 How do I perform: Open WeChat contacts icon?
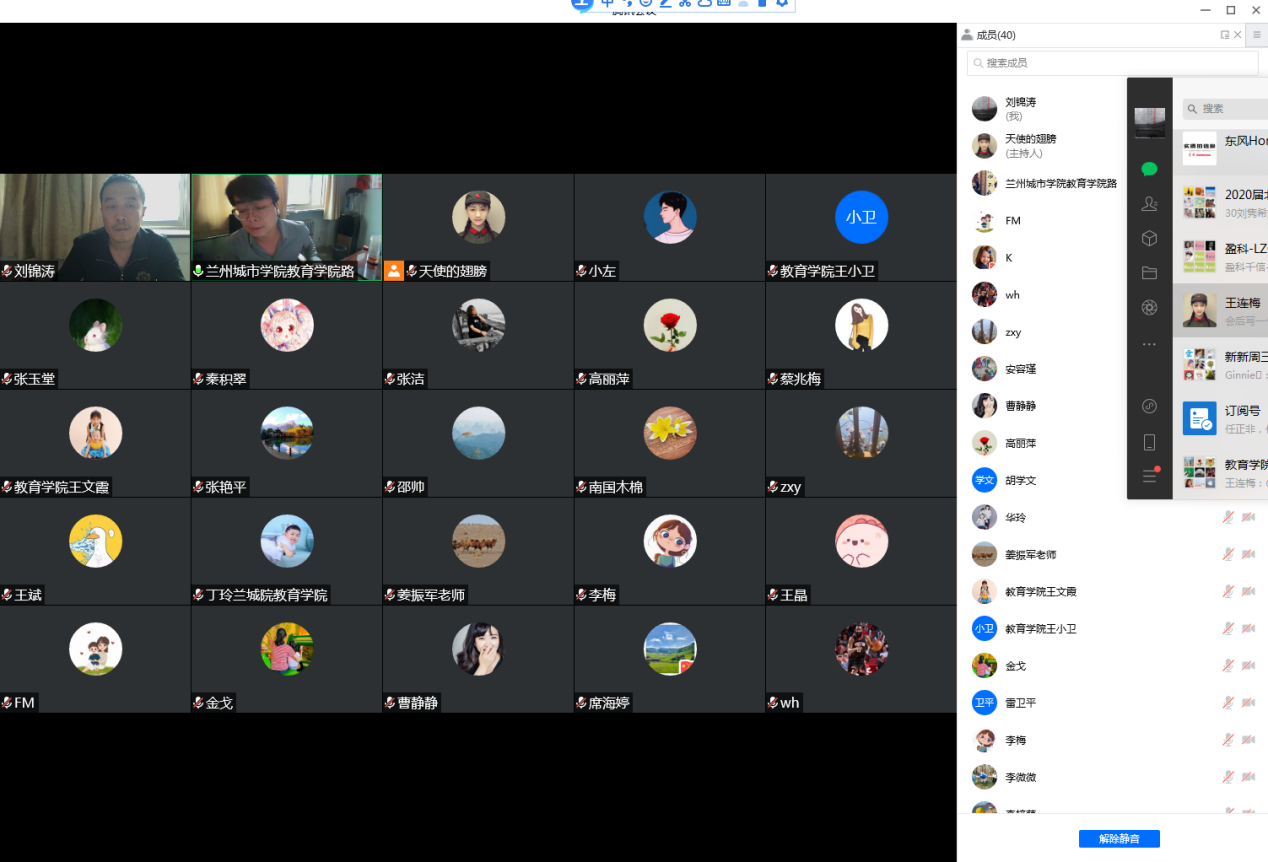tap(1149, 204)
